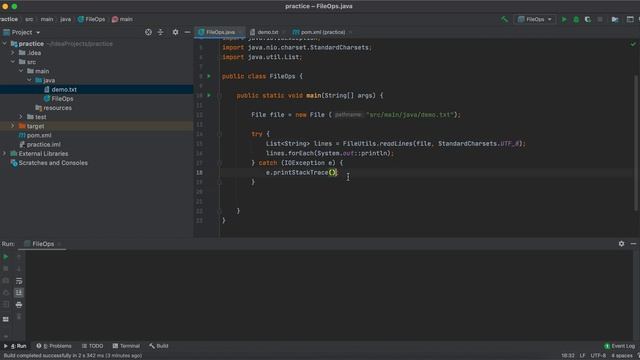Image resolution: width=640 pixels, height=360 pixels.
Task: Open Project Structure from the toolbar icon
Action: point(615,19)
